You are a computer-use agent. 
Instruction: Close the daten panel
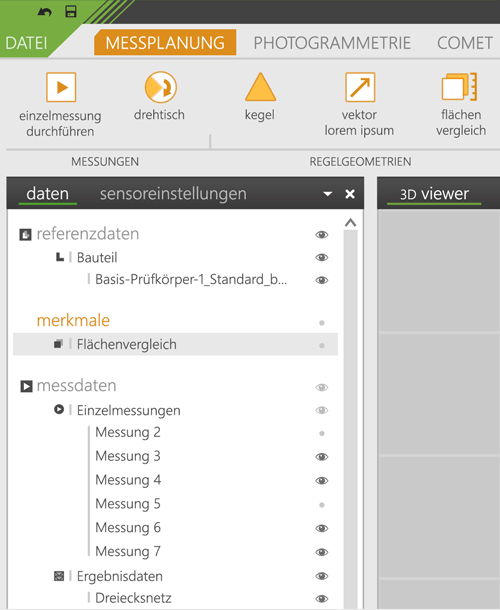[350, 194]
